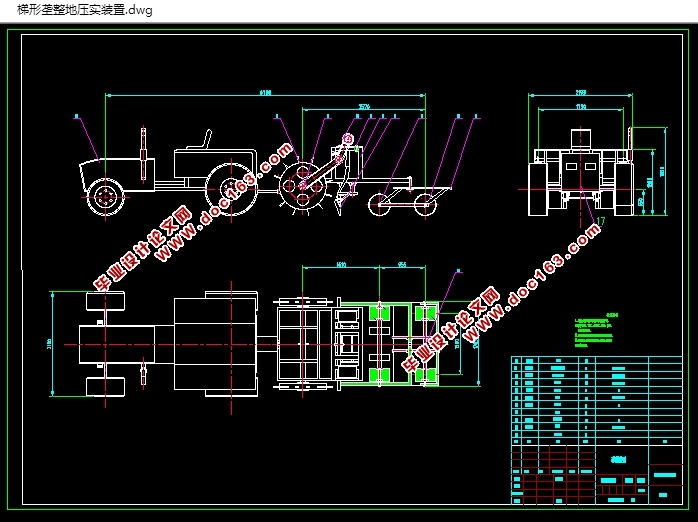The height and width of the screenshot is (522, 698).
Task: Select the cyan parts list table
Action: coord(597,401)
